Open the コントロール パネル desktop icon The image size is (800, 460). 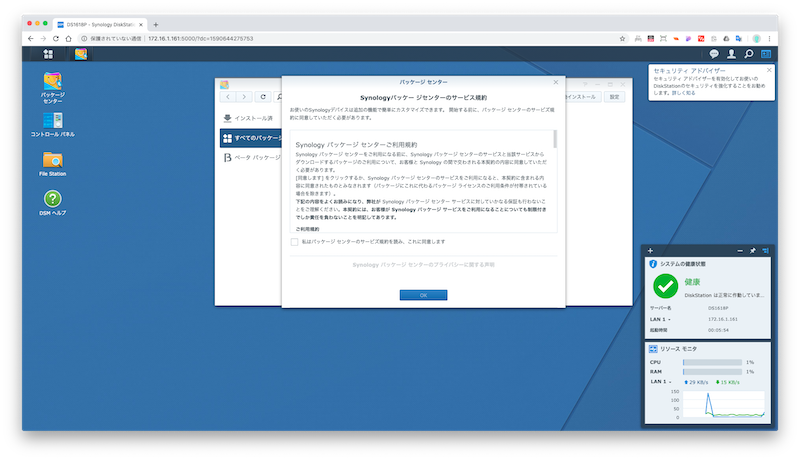click(x=53, y=124)
